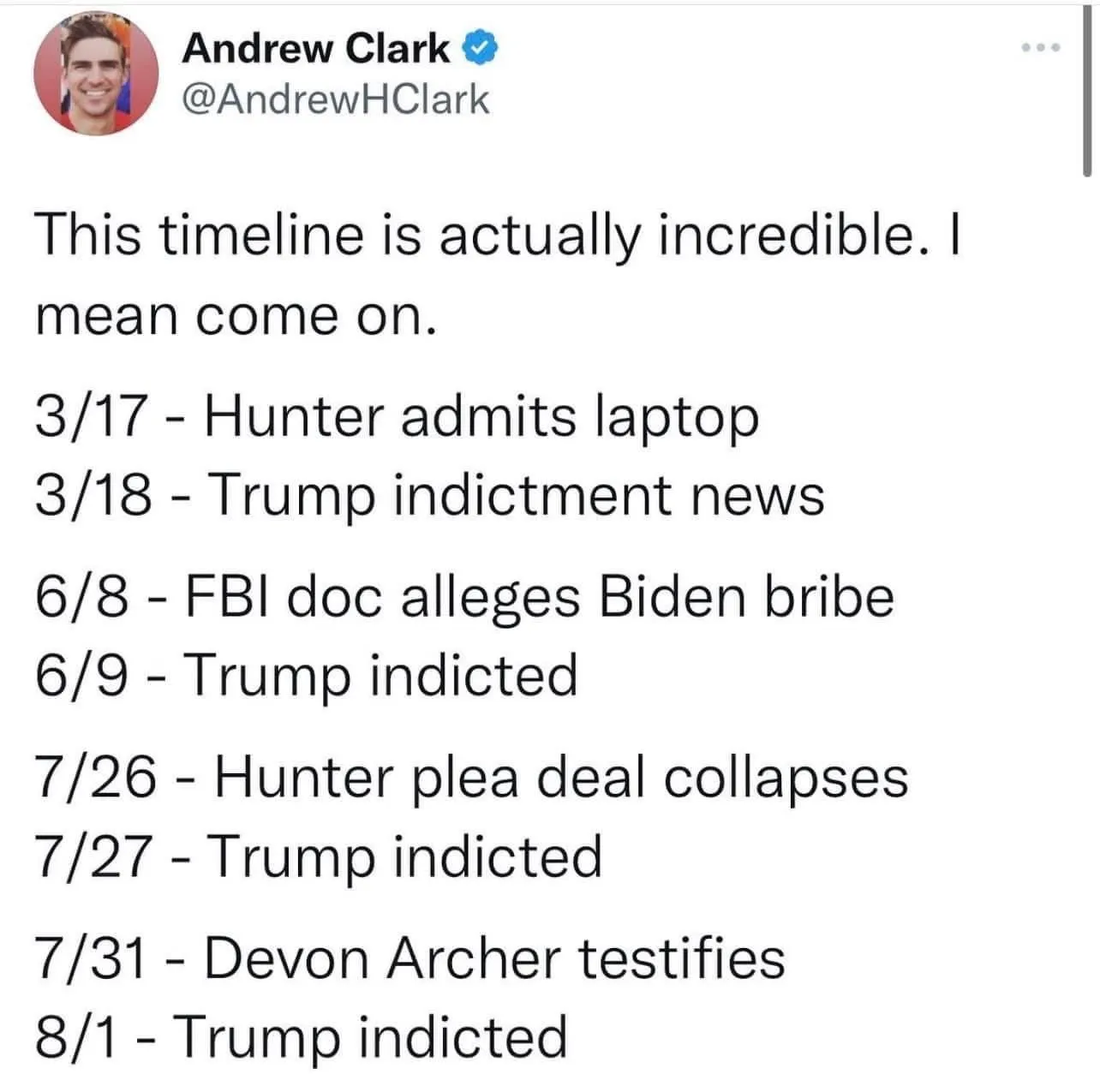Click the '8/1 - Trump indicted' line
The image size is (1100, 1092).
point(302,1036)
